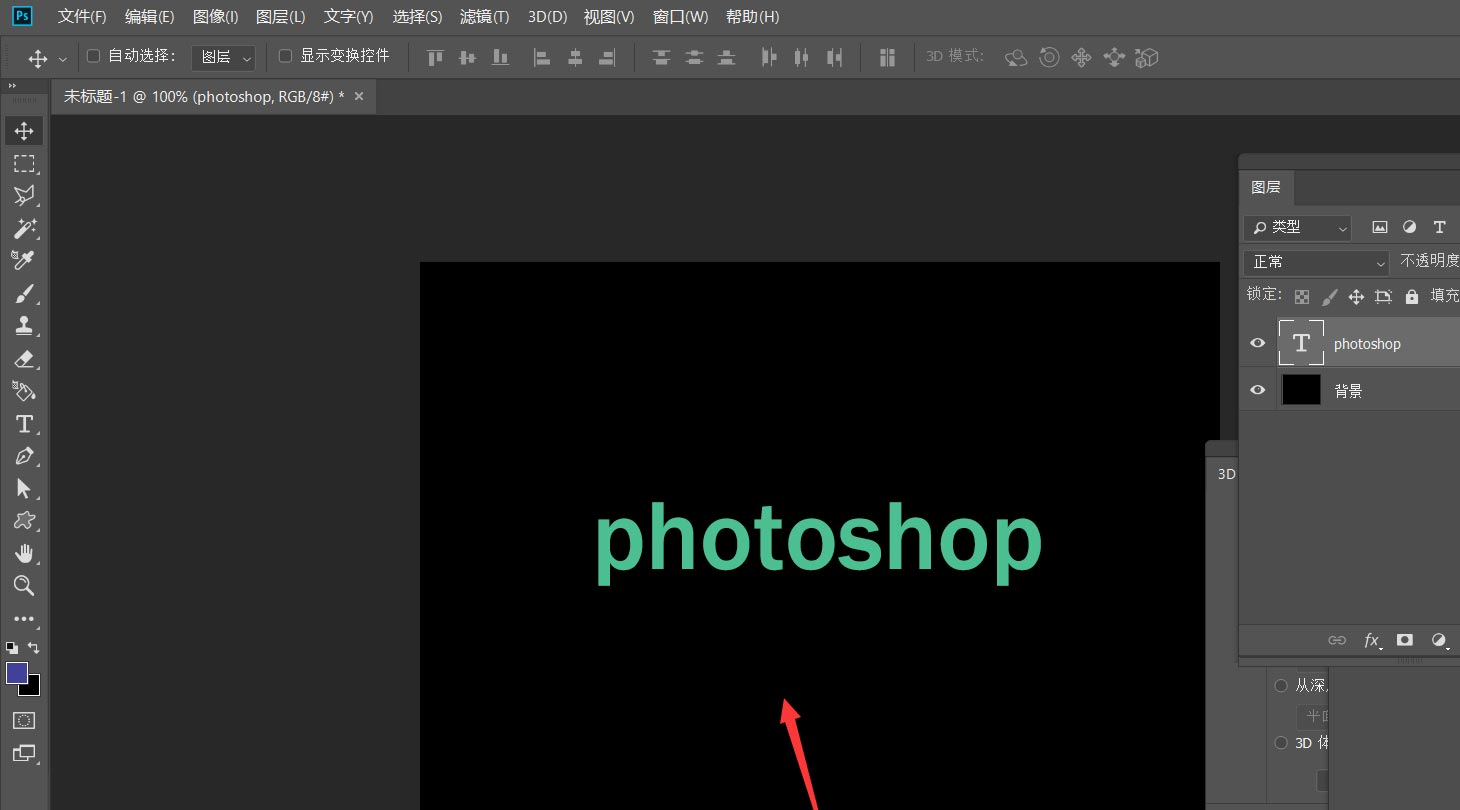
Task: Activate the Zoom tool
Action: tap(24, 586)
